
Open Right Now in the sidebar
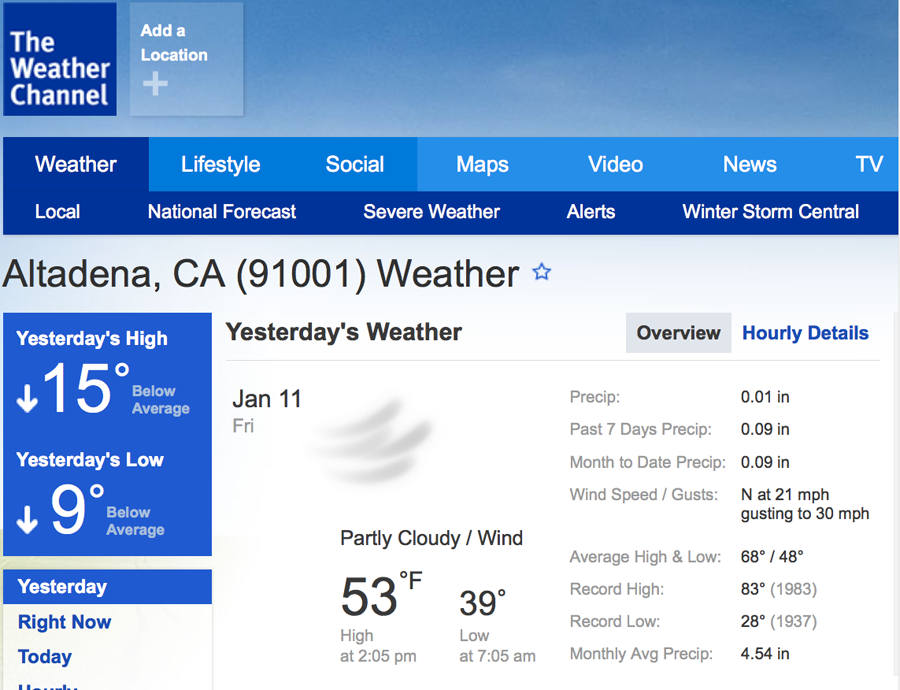tap(64, 622)
